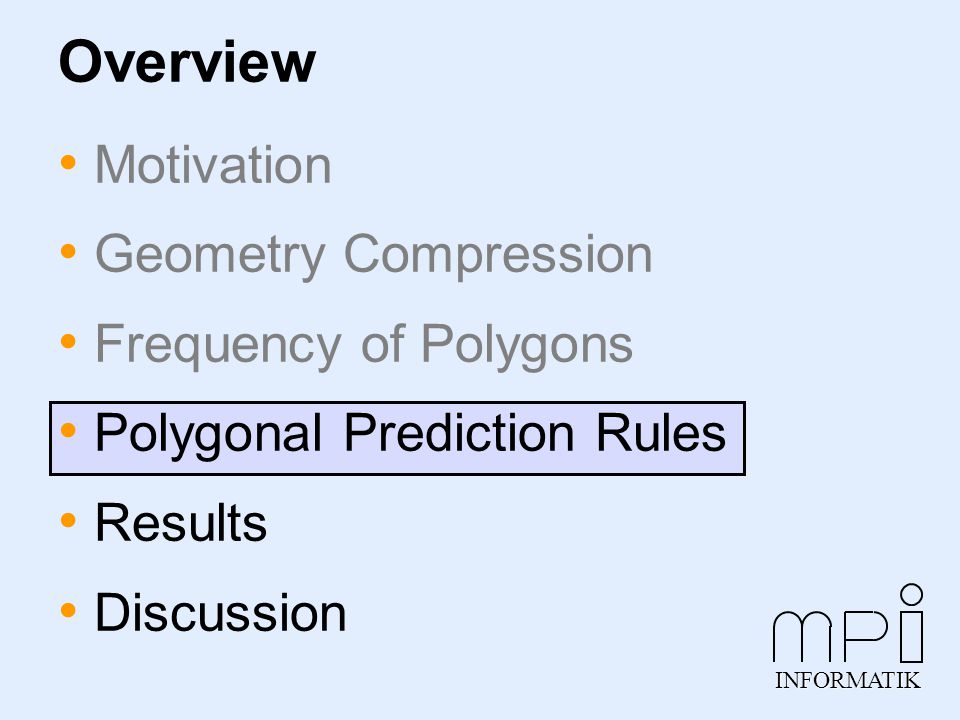960x720 pixels.
Task: Click the Geometry Compression item
Action: [x=373, y=255]
